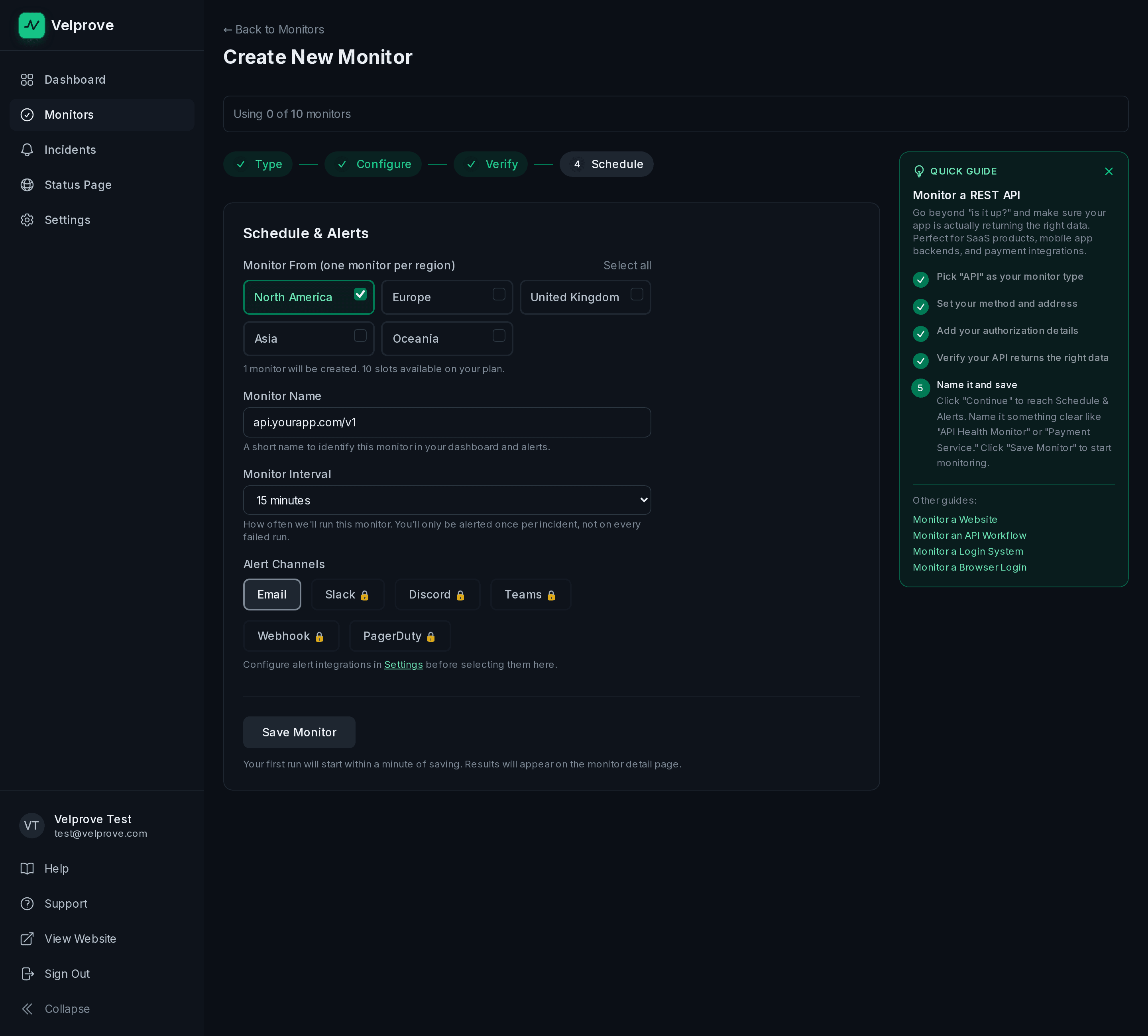Click the PagerDuty lock icon
Screen dimensions: 1148x1036
click(x=431, y=637)
